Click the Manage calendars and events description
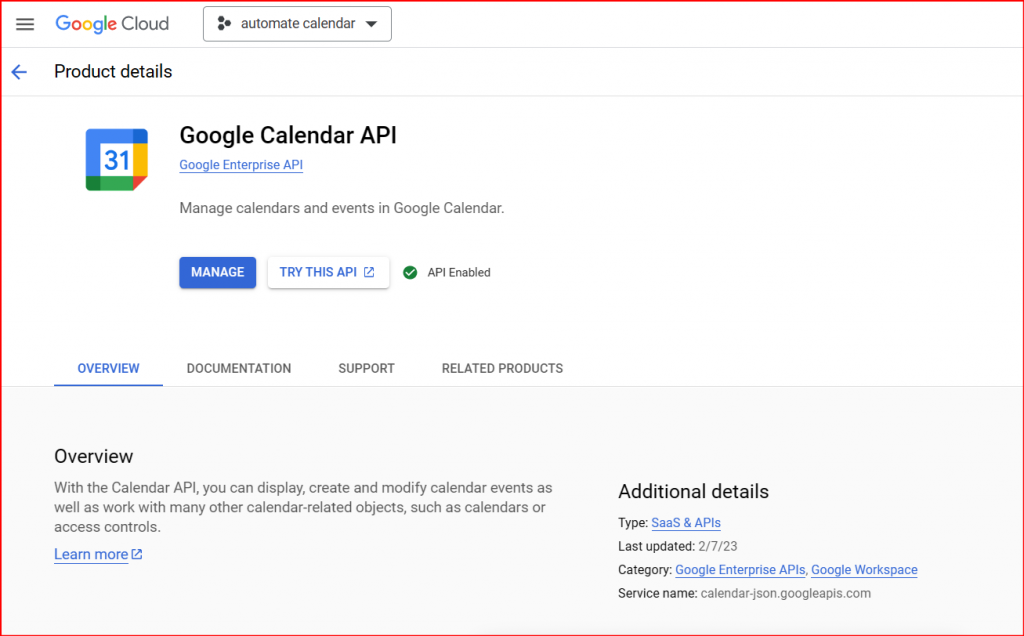Screen dimensions: 1024x636 coord(342,208)
